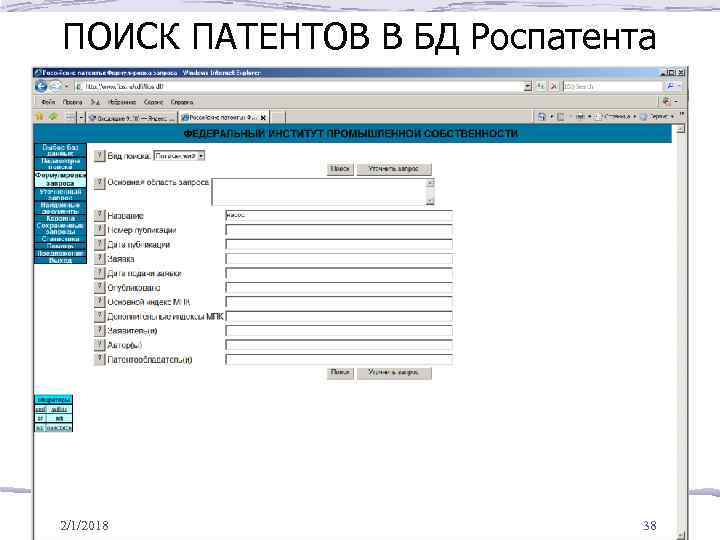720x540 pixels.
Task: Open the Home icon in command bar
Action: 541,117
